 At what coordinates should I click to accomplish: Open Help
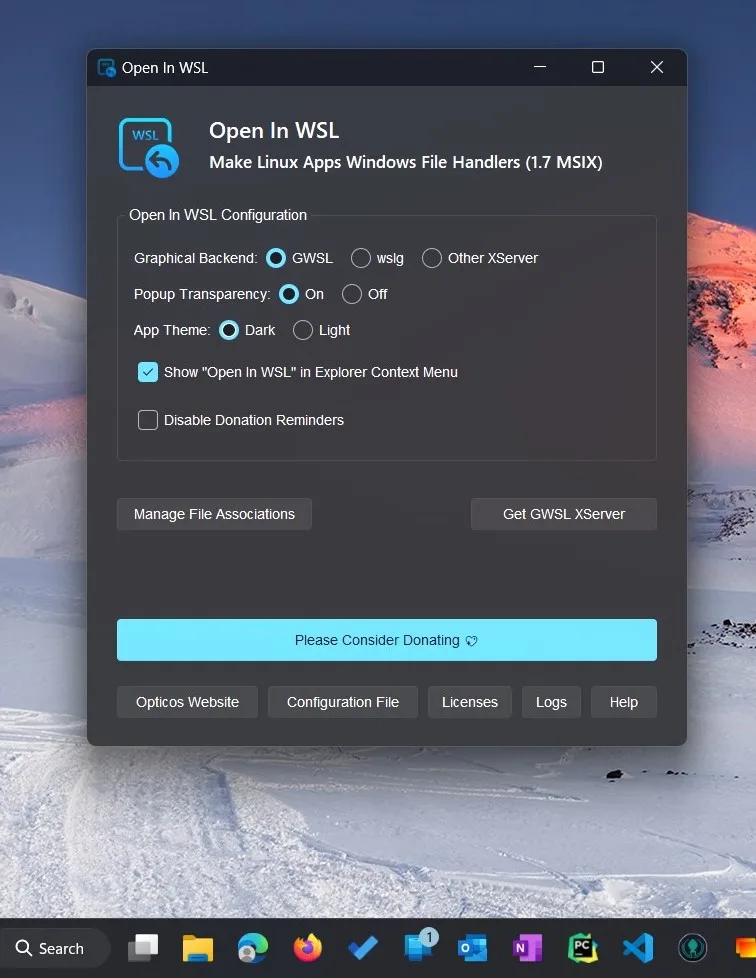[624, 702]
